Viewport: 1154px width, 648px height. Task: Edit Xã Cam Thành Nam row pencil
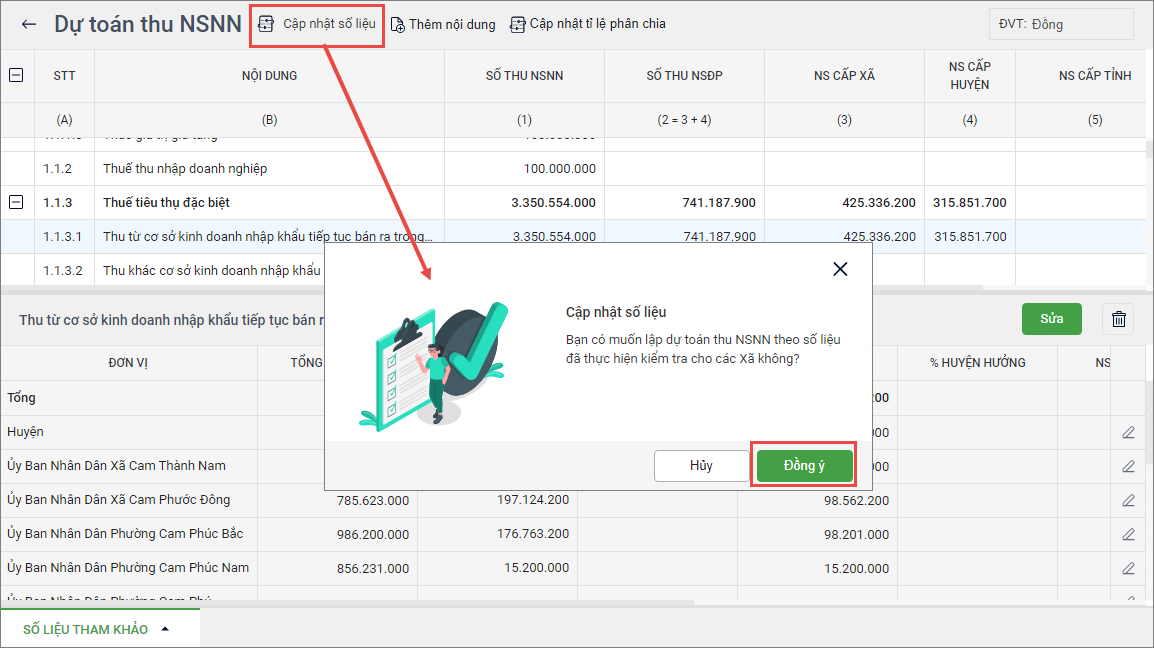coord(1128,466)
